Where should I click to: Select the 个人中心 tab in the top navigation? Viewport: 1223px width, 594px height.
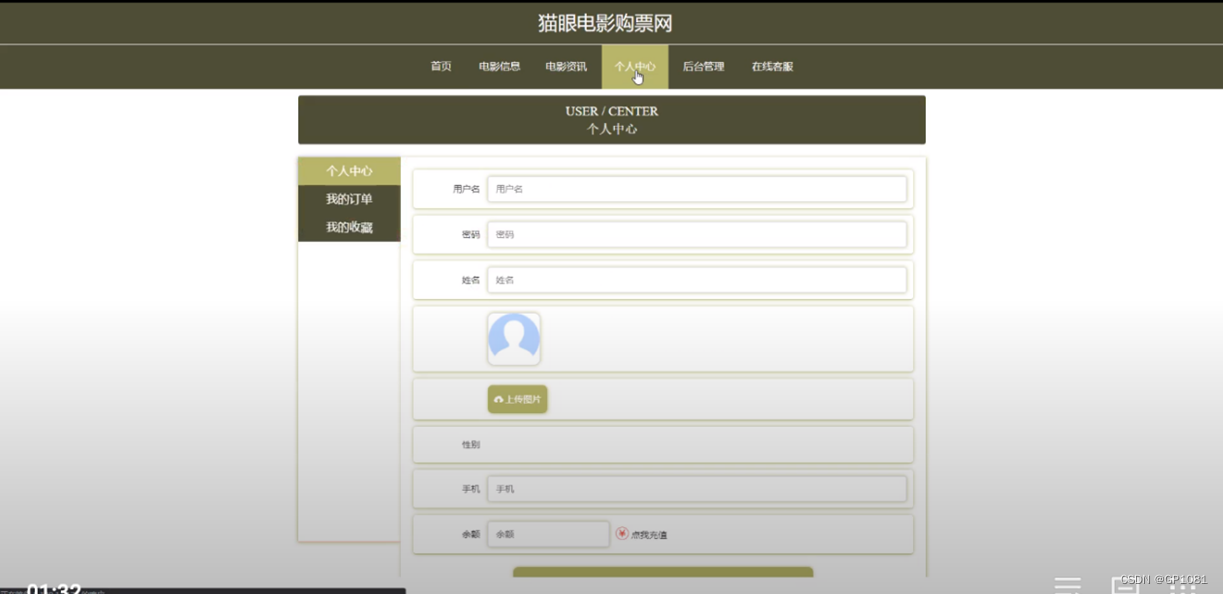[x=635, y=67]
